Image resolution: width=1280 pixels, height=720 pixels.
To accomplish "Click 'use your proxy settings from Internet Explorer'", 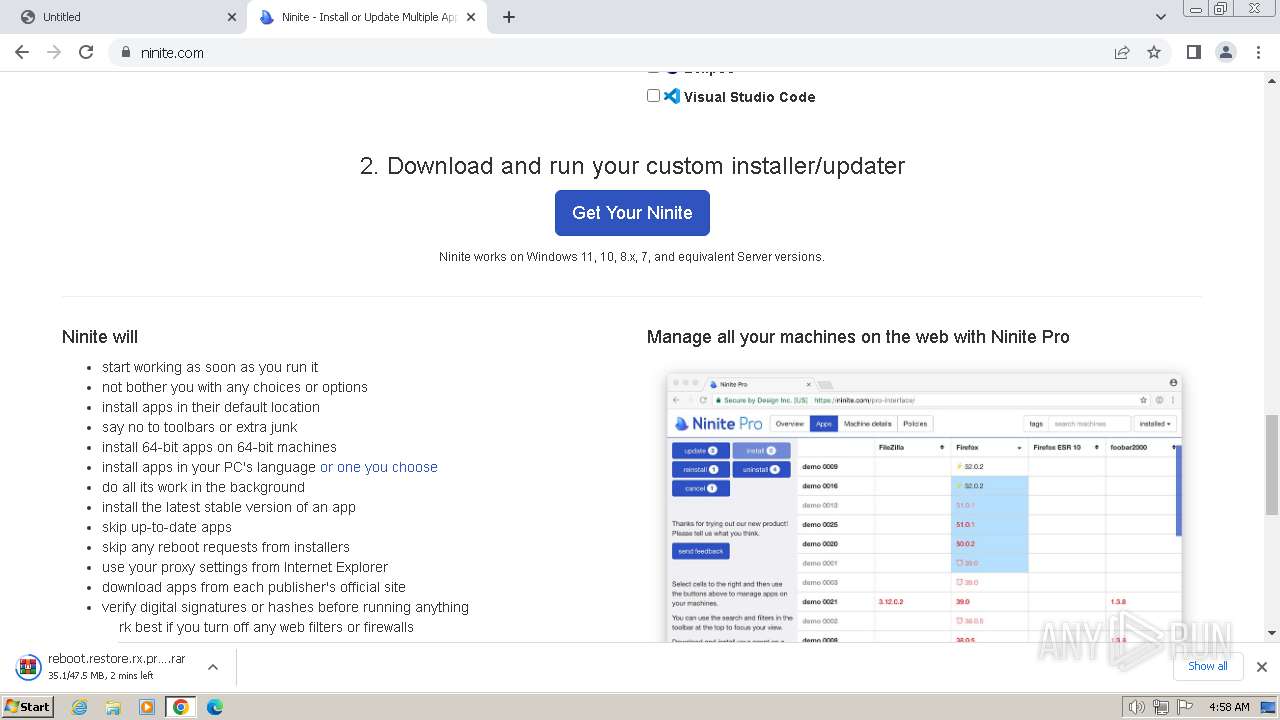I will pos(245,567).
